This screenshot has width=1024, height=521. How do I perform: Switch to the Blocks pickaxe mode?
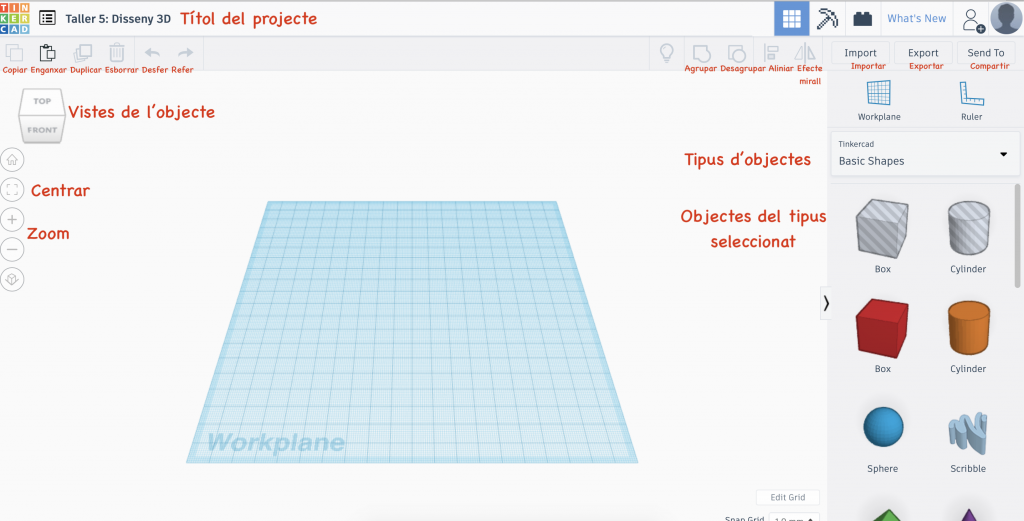tap(827, 18)
